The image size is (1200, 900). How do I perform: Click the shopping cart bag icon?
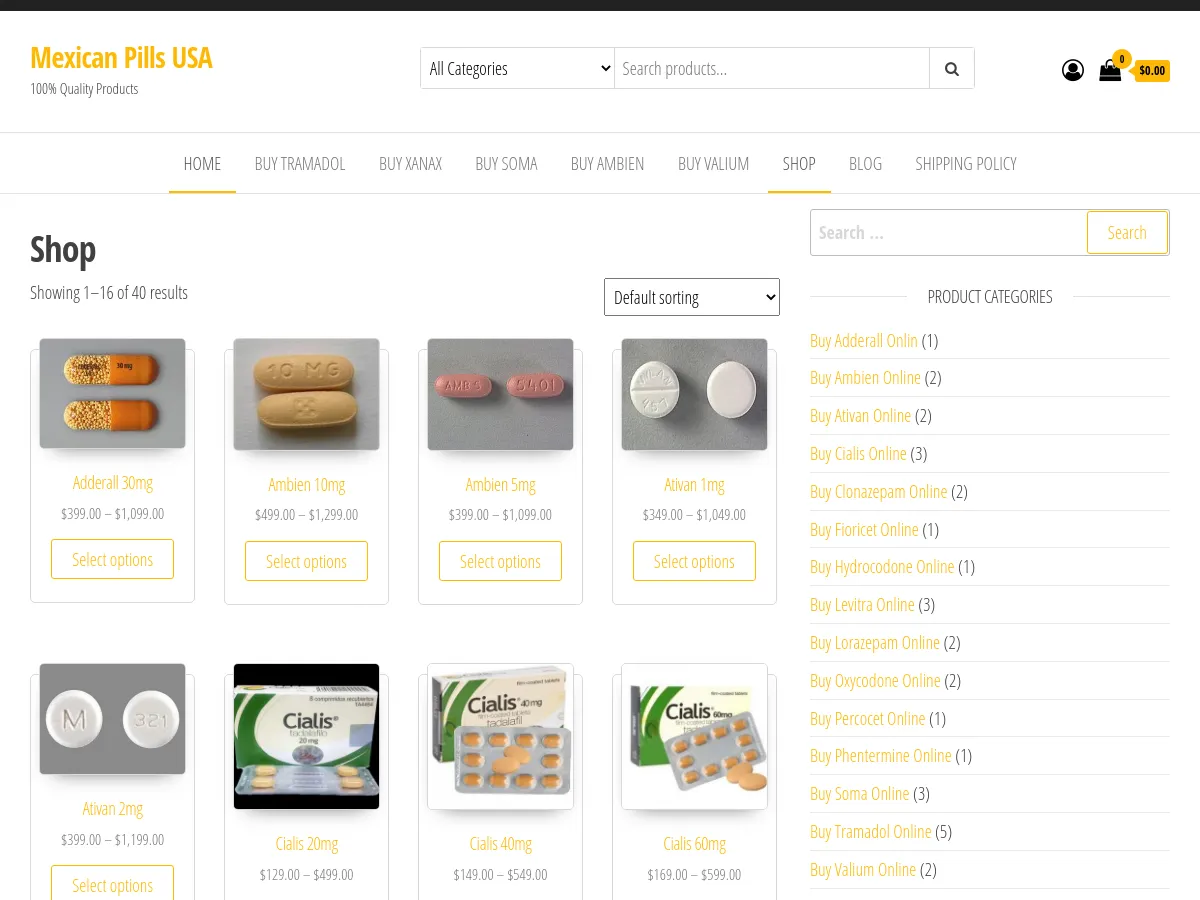click(x=1110, y=71)
